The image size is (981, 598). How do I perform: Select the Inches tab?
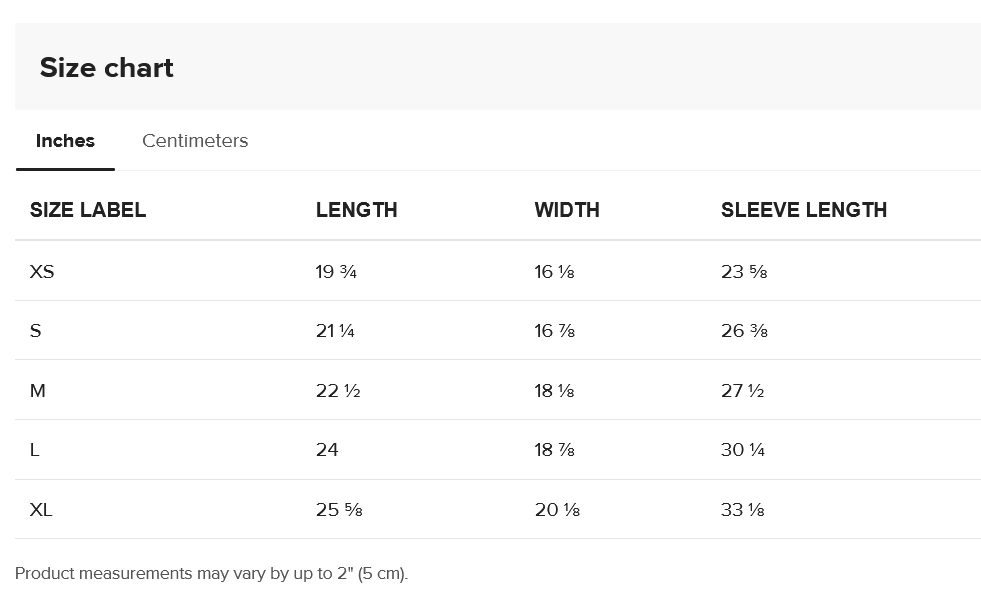65,141
